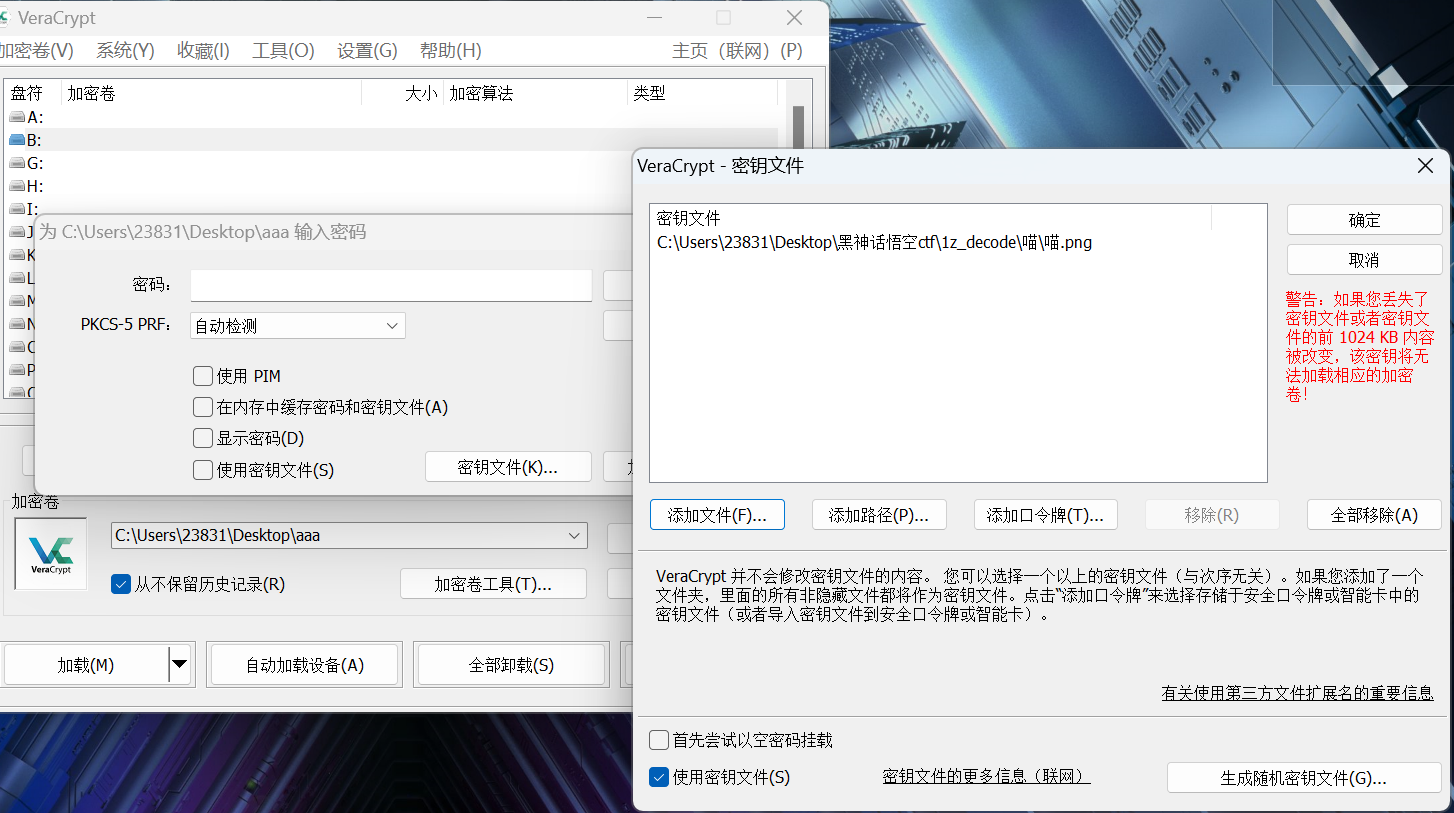Click the 大小 column header

tap(402, 93)
